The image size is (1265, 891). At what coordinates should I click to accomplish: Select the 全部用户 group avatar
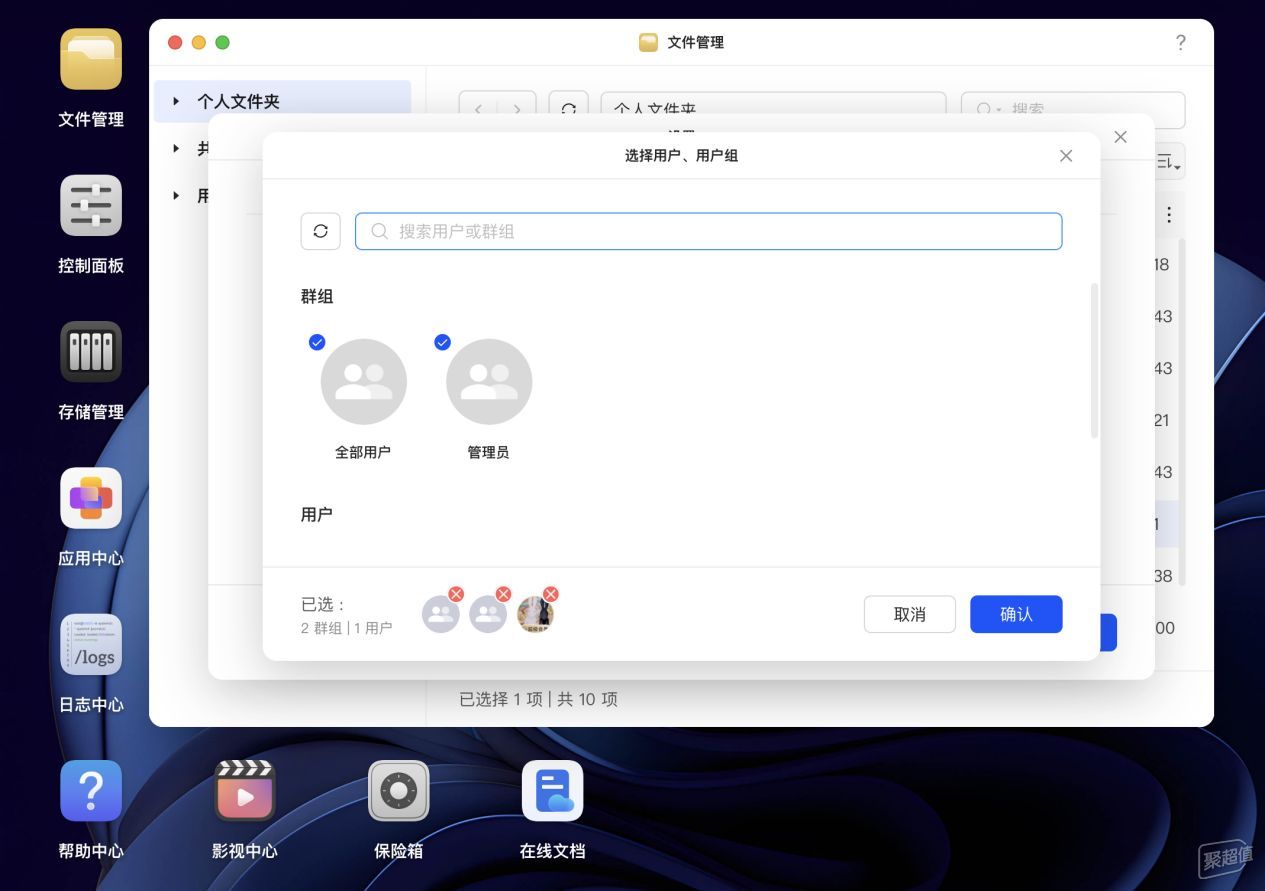363,381
